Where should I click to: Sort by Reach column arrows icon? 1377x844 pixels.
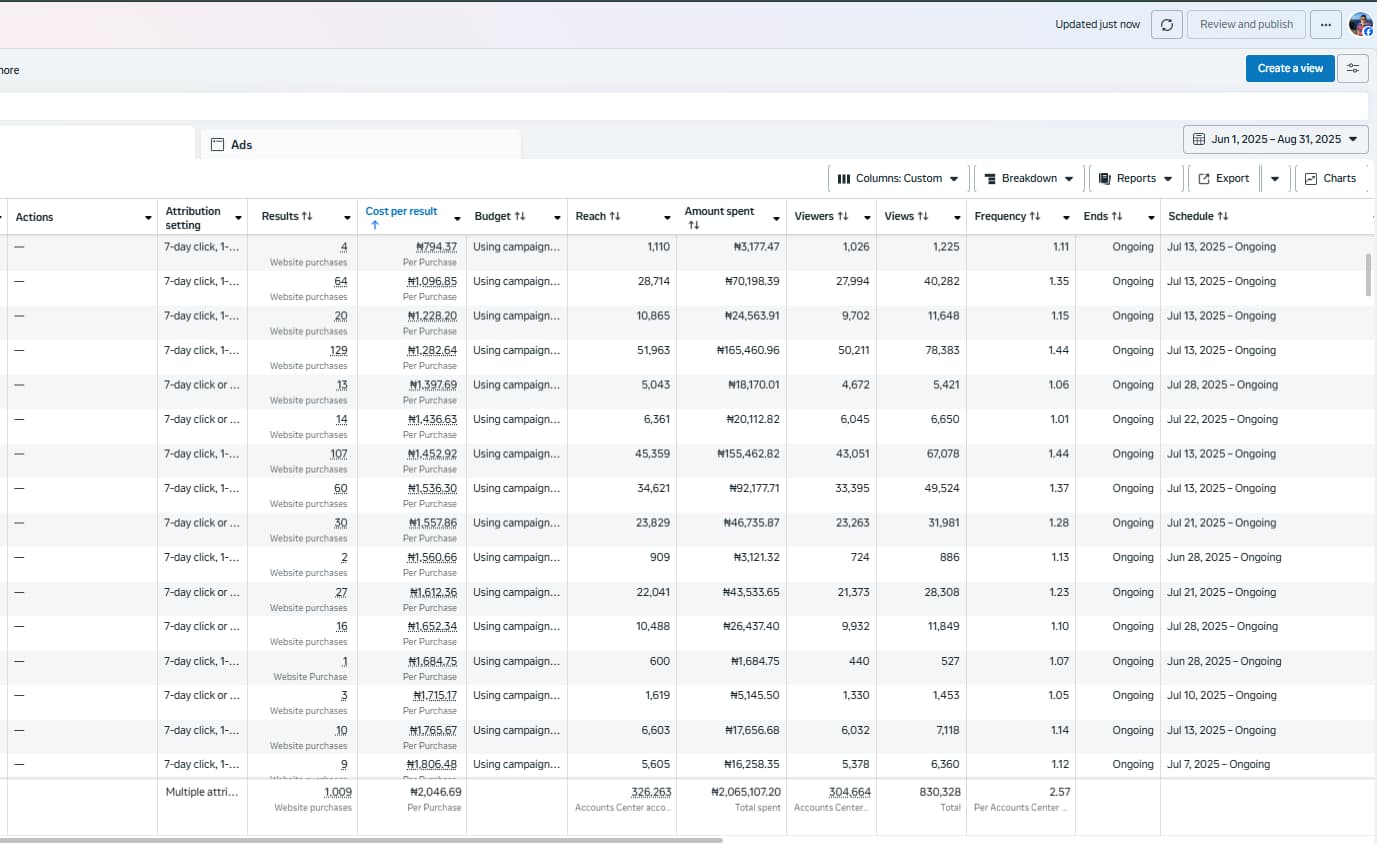click(615, 217)
